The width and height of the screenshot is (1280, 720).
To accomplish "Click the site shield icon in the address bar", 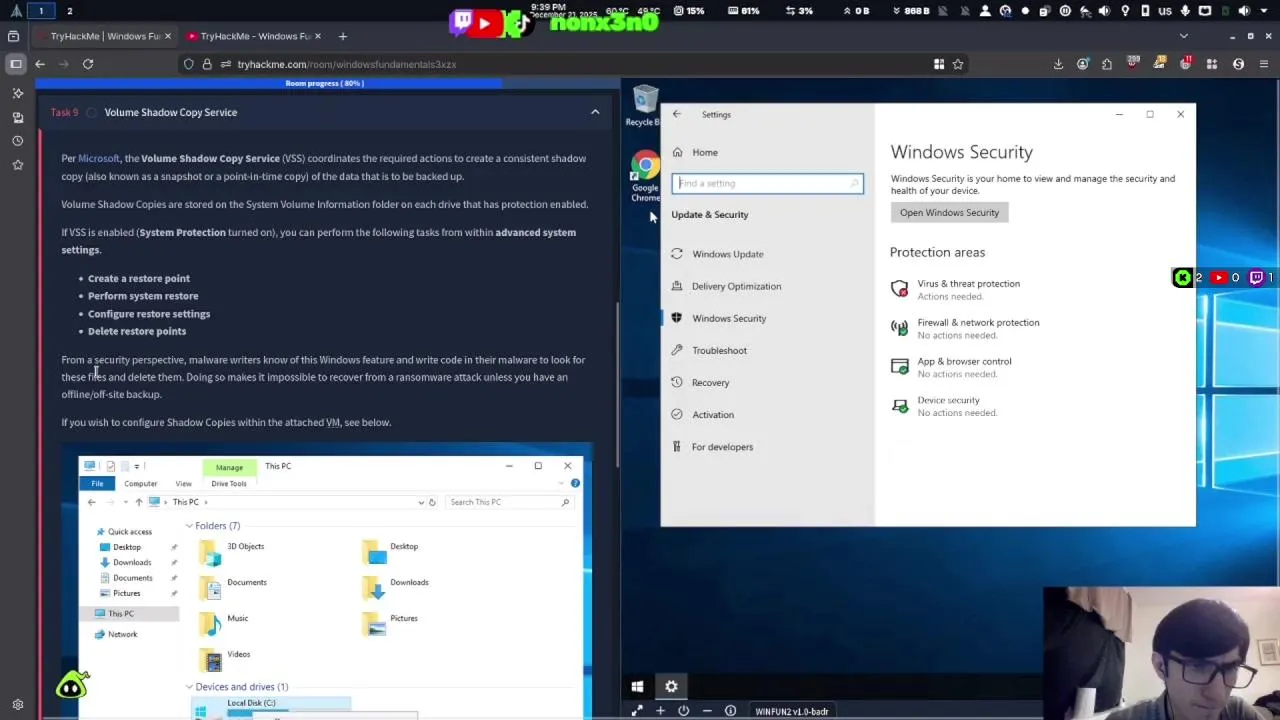I will 188,64.
